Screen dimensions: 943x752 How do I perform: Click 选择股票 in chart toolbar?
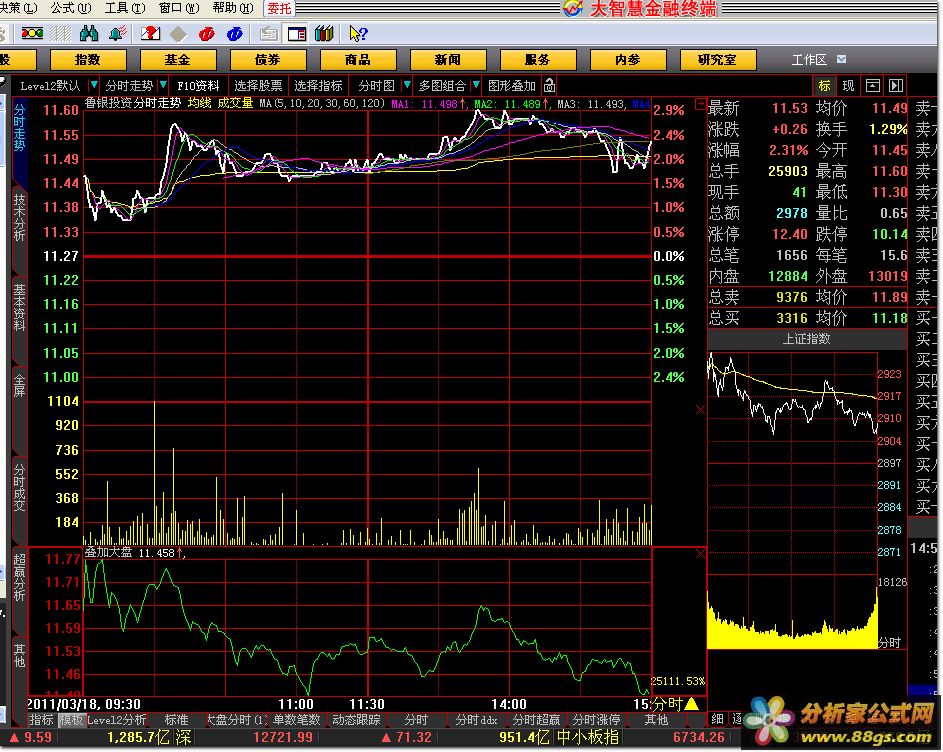click(258, 85)
